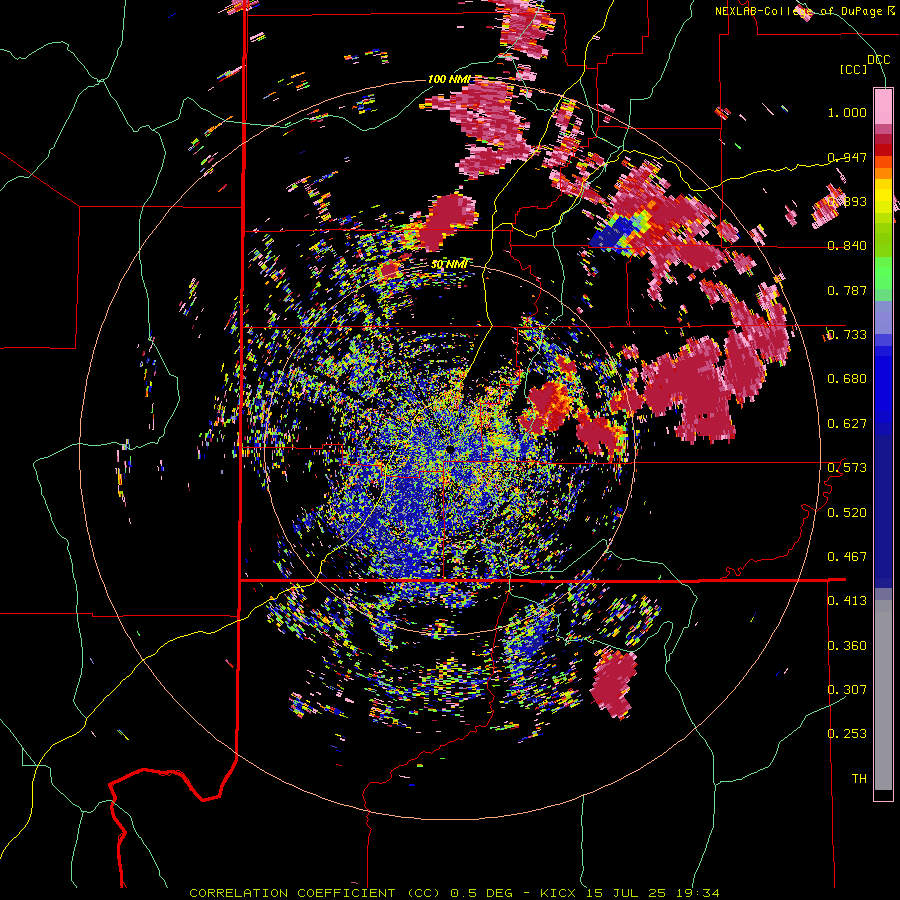The height and width of the screenshot is (900, 900).
Task: Click the TH label on the legend
Action: (859, 778)
